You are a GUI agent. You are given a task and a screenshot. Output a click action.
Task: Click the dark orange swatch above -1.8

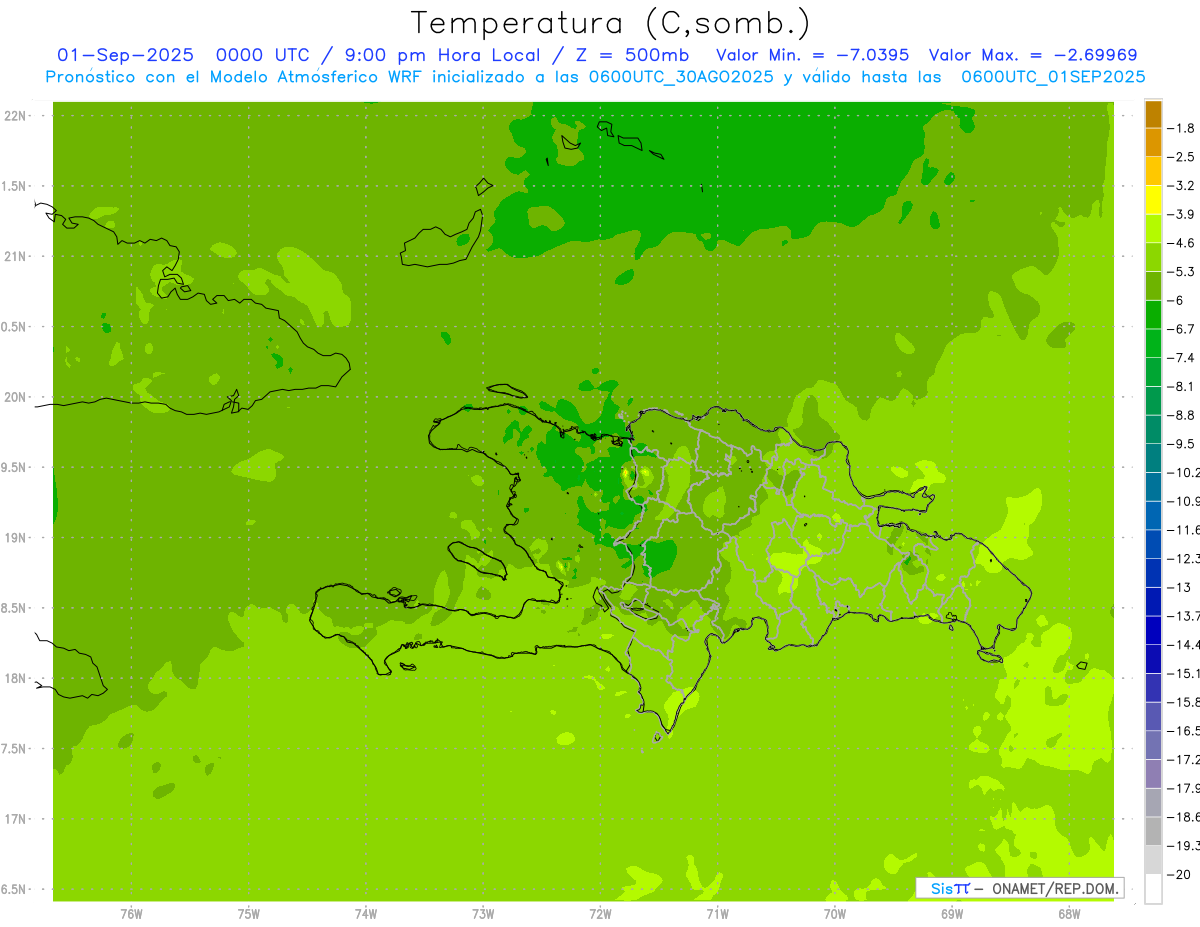[x=1153, y=114]
